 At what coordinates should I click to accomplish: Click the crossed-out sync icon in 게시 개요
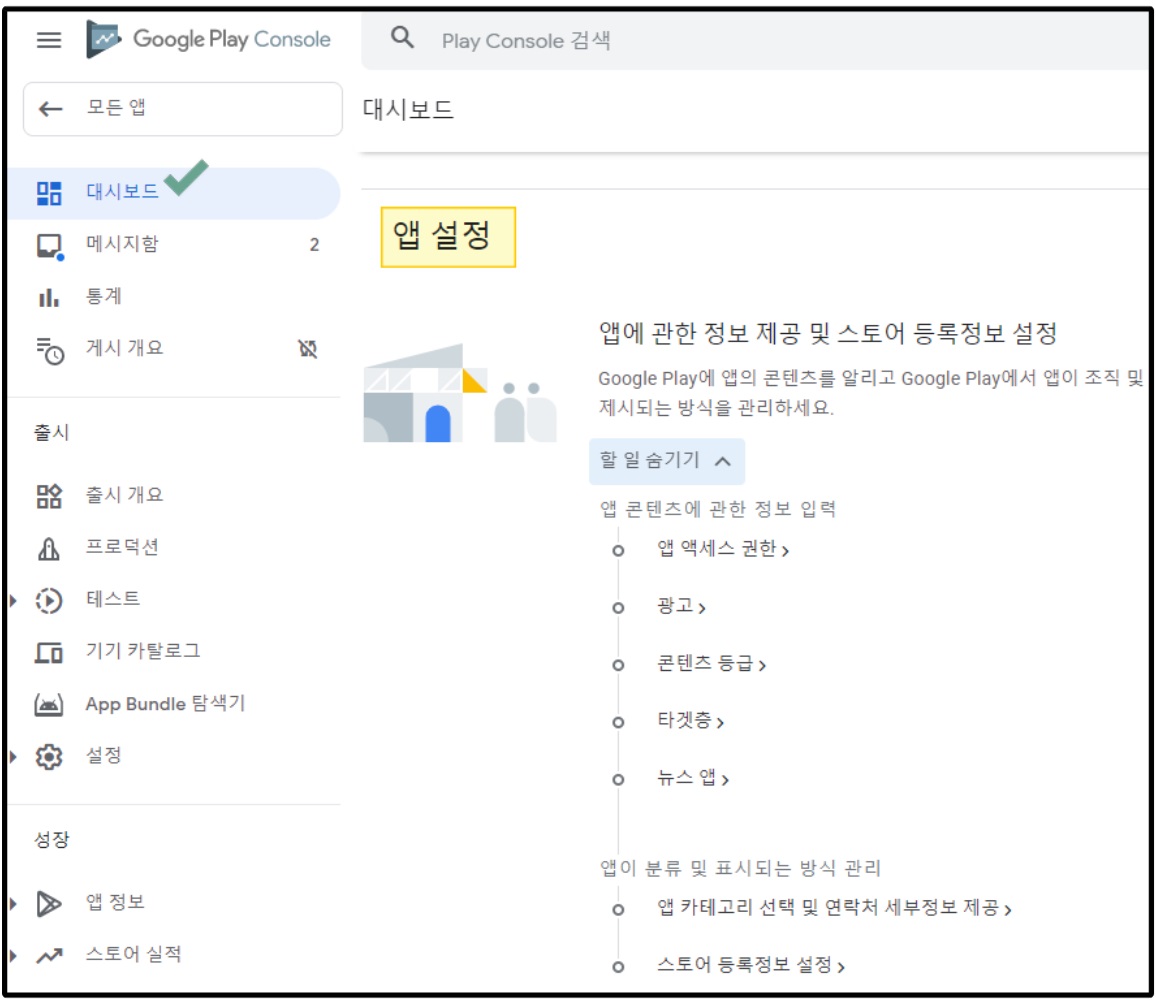[x=307, y=349]
